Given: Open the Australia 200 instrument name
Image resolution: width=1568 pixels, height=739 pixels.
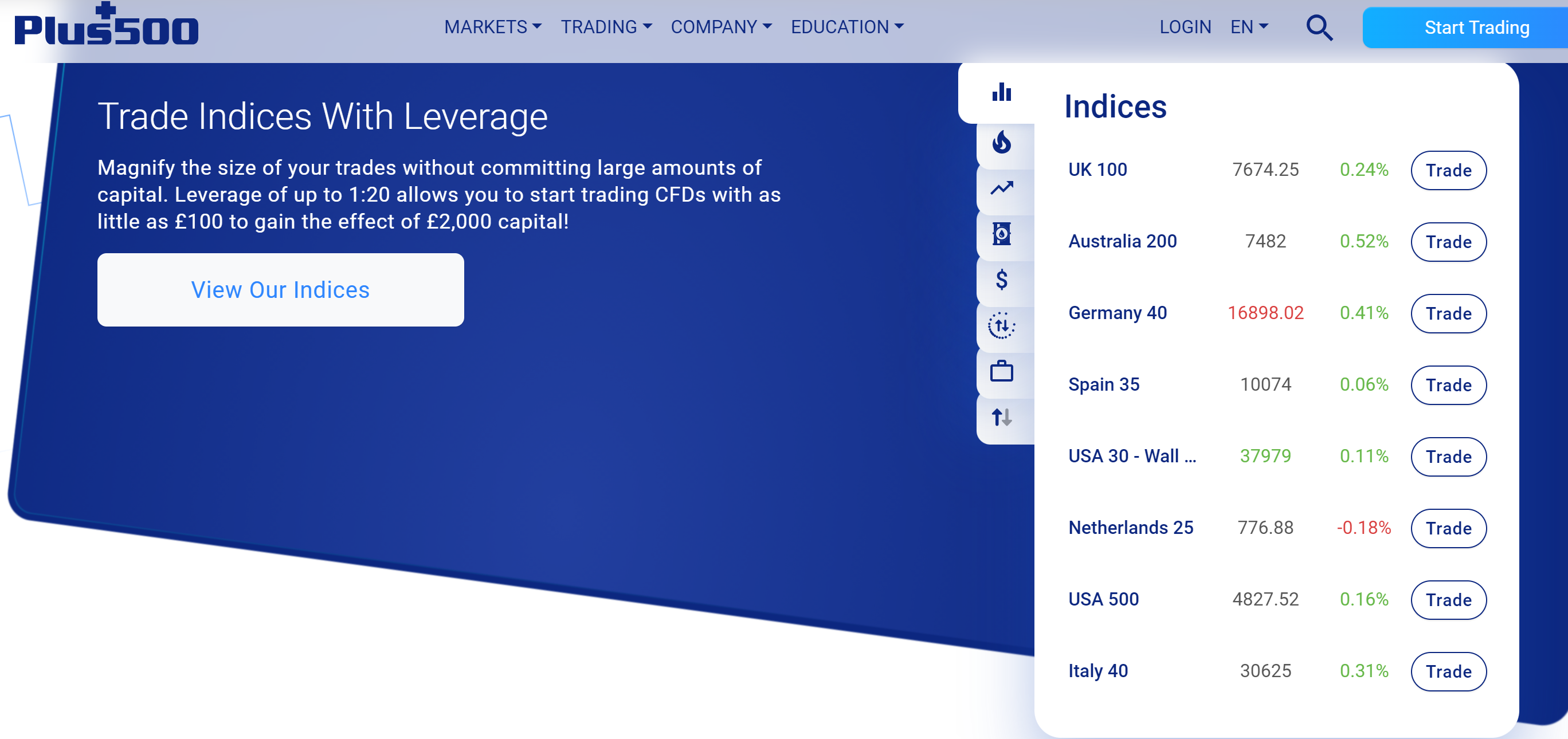Looking at the screenshot, I should click(x=1123, y=241).
